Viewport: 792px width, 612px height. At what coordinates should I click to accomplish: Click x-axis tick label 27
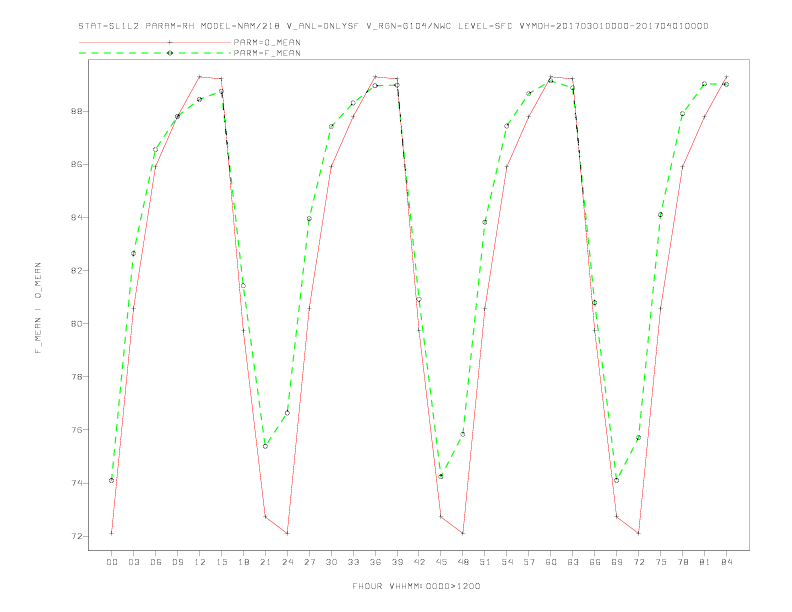309,562
